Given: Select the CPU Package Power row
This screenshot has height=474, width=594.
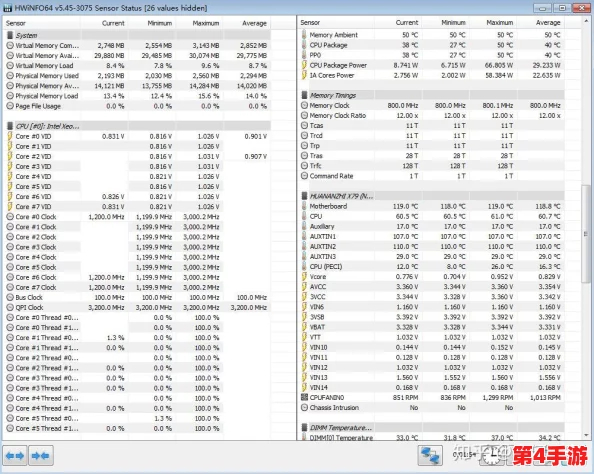Looking at the screenshot, I should [x=432, y=65].
